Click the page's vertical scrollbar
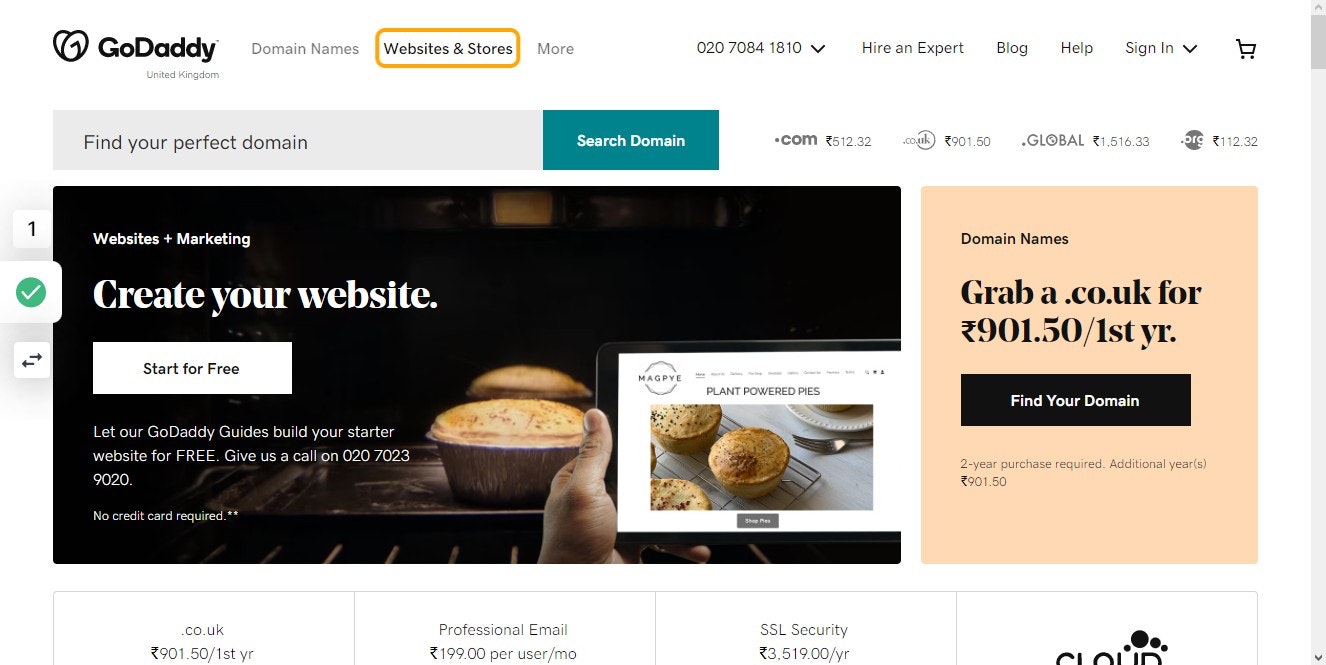Screen dimensions: 1326x665 coord(1318,332)
